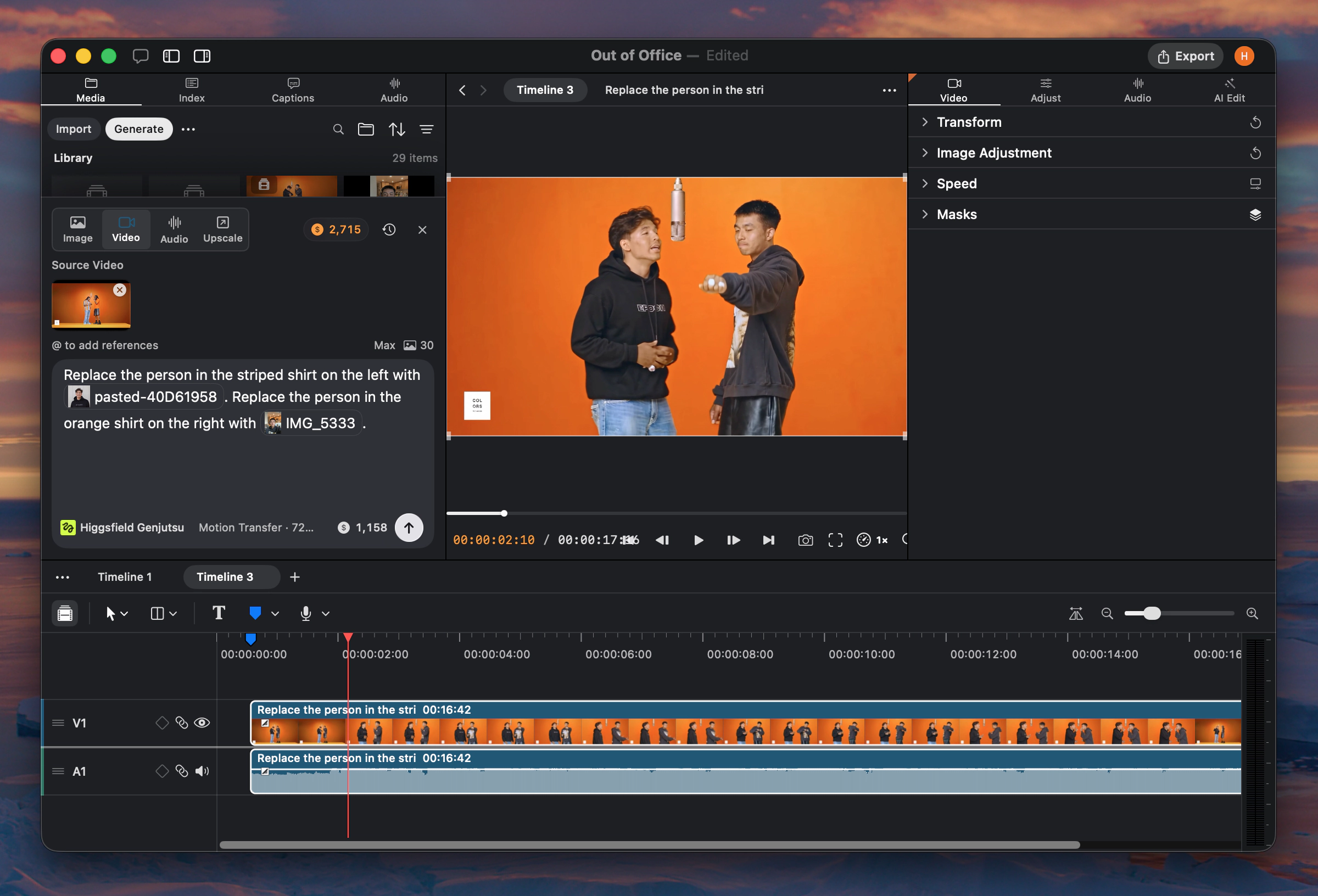
Task: Switch to the Captions tab
Action: [x=293, y=89]
